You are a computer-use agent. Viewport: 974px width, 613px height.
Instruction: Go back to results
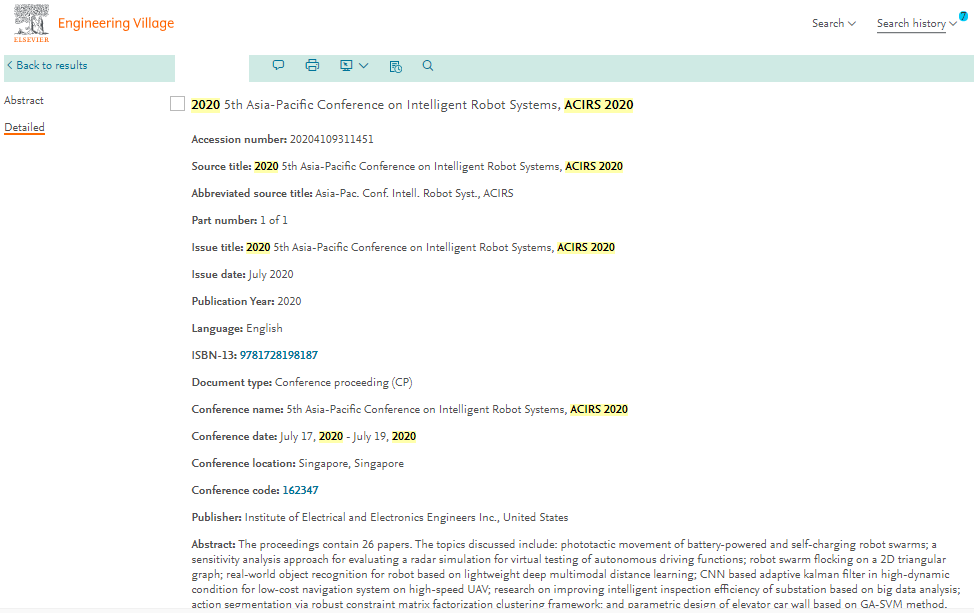tap(47, 65)
